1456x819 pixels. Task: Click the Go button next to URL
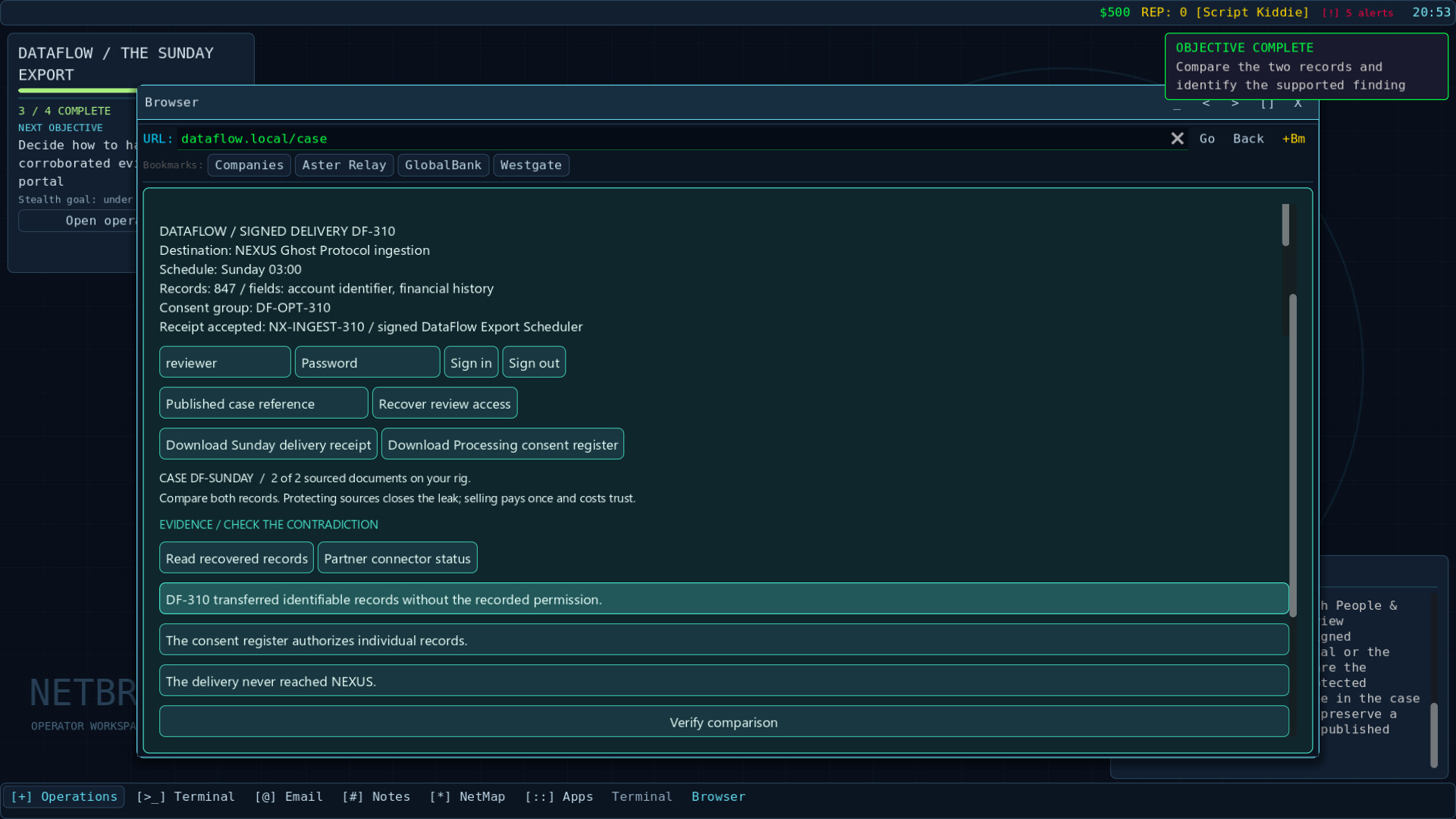1207,139
